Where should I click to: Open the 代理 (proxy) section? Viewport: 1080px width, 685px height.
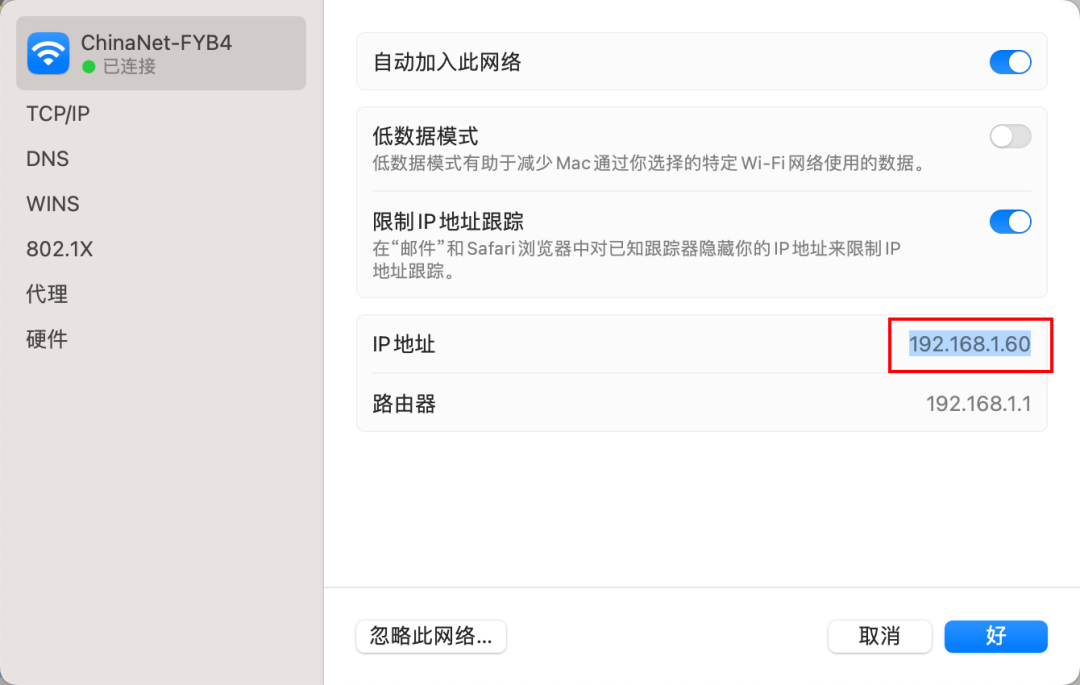point(47,294)
